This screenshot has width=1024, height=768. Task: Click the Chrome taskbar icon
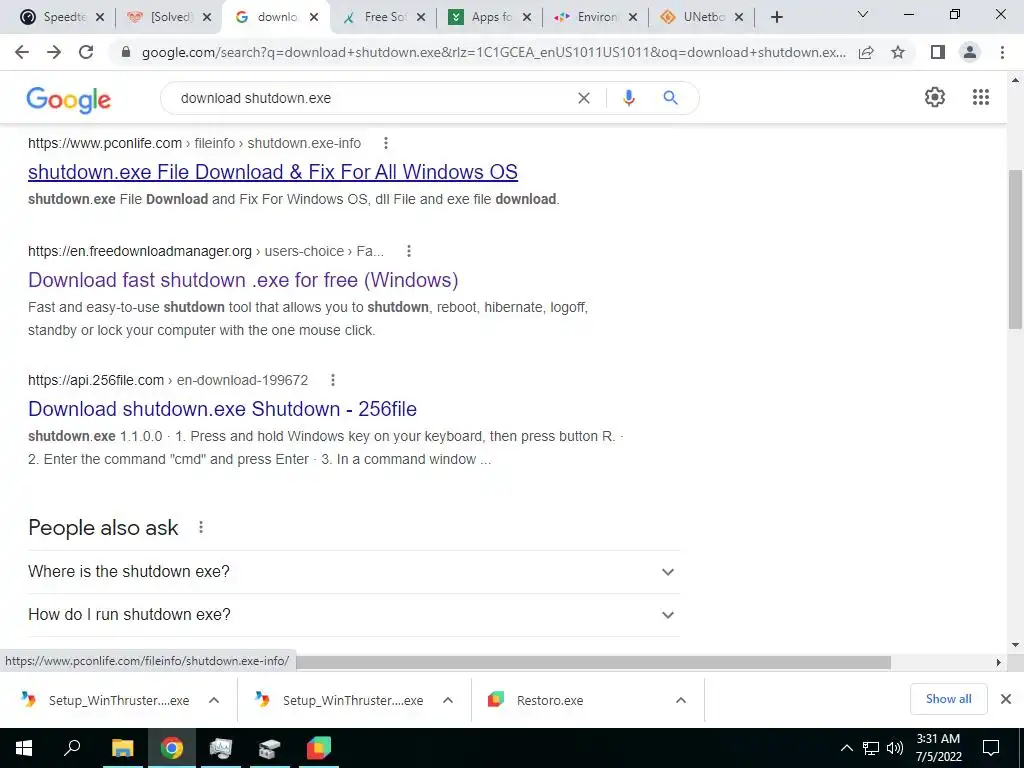click(171, 748)
